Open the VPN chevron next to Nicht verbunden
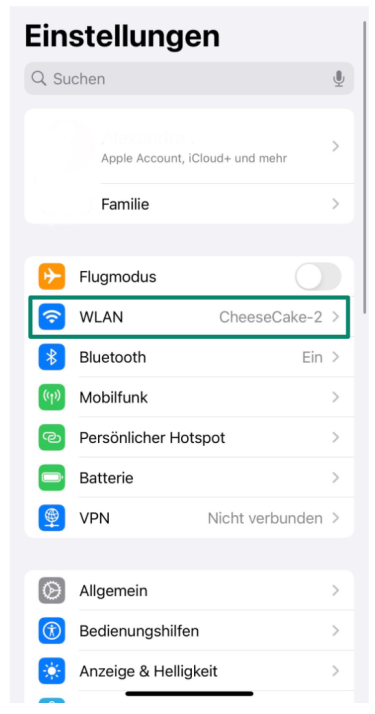Viewport: 375px width, 714px height. (x=336, y=518)
